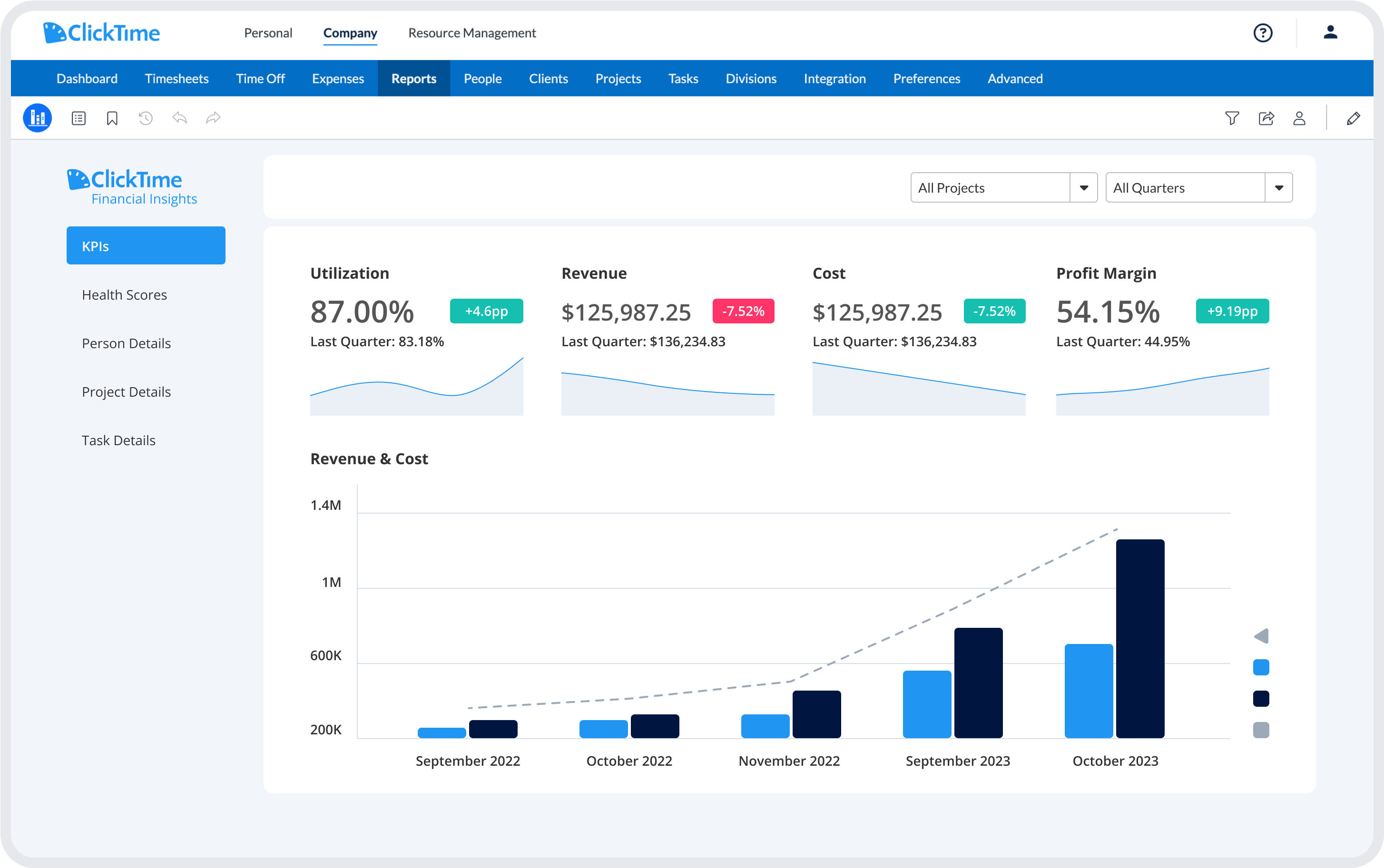Open the user profile icon top right
The height and width of the screenshot is (868, 1384).
(x=1331, y=33)
